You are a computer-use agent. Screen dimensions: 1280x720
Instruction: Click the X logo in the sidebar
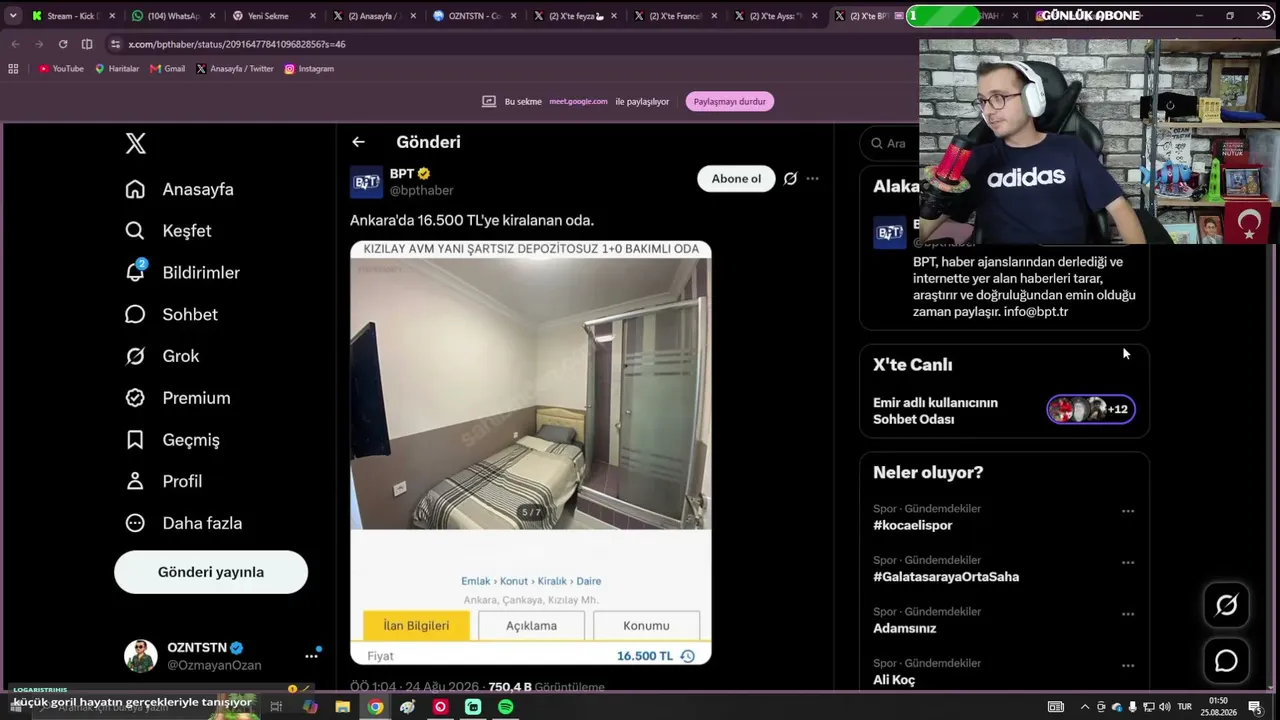tap(136, 143)
